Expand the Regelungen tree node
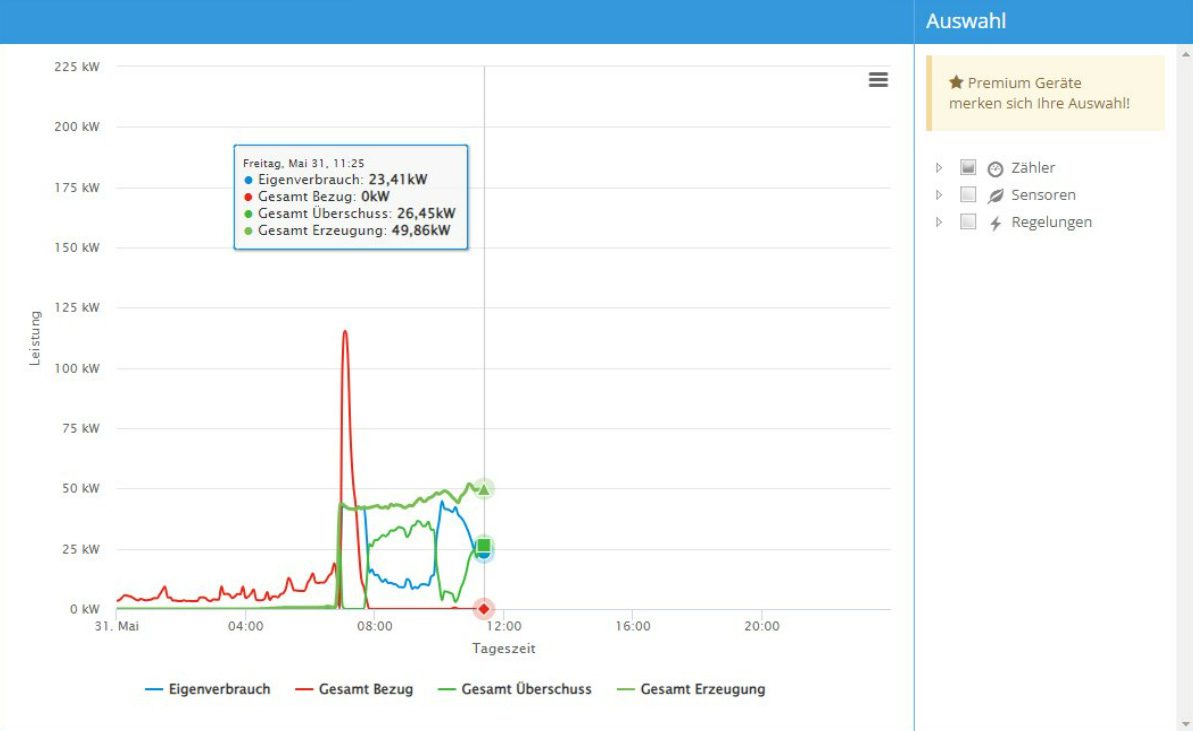This screenshot has width=1193, height=731. click(939, 222)
